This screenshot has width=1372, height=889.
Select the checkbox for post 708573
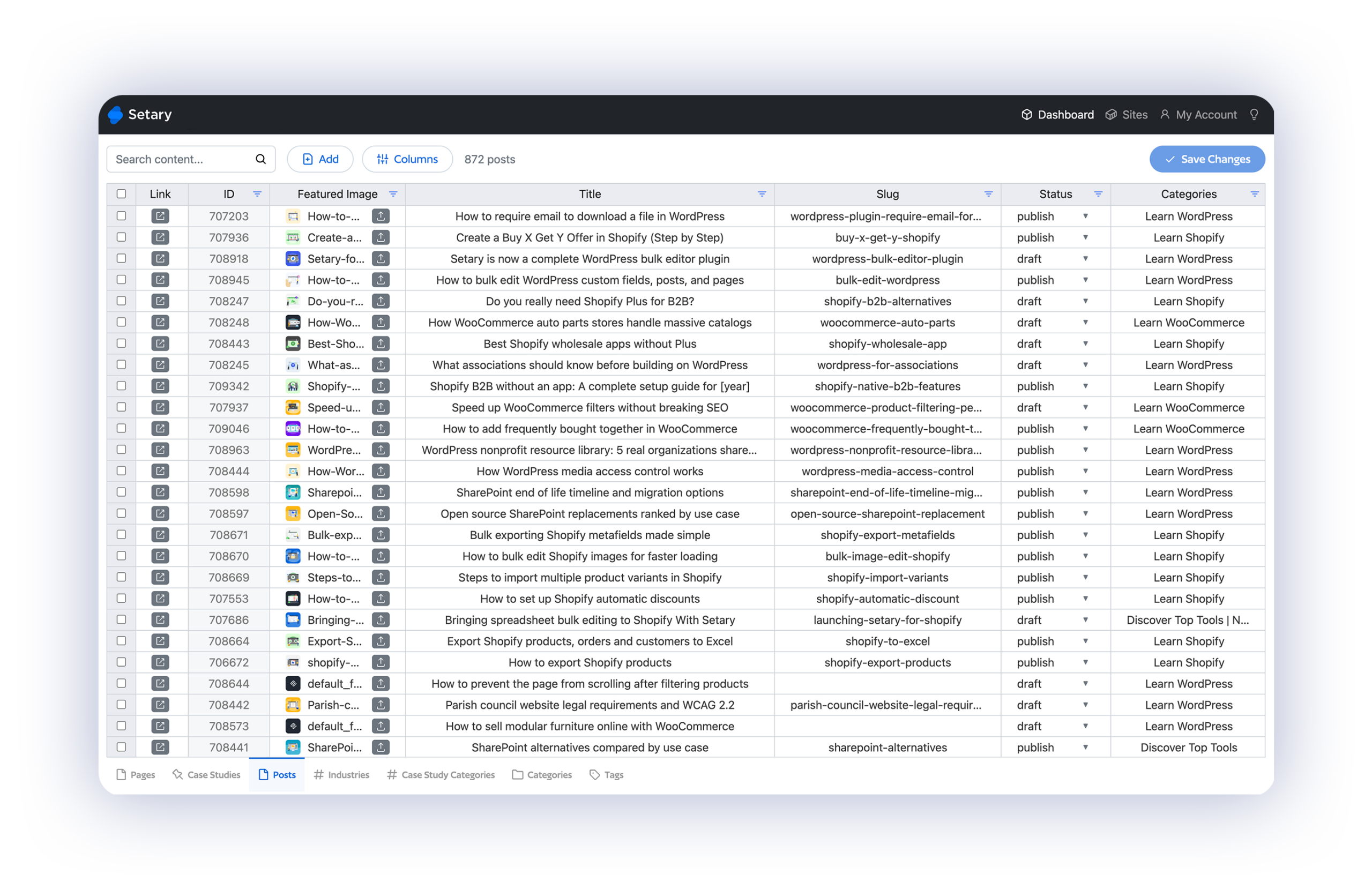click(x=121, y=726)
